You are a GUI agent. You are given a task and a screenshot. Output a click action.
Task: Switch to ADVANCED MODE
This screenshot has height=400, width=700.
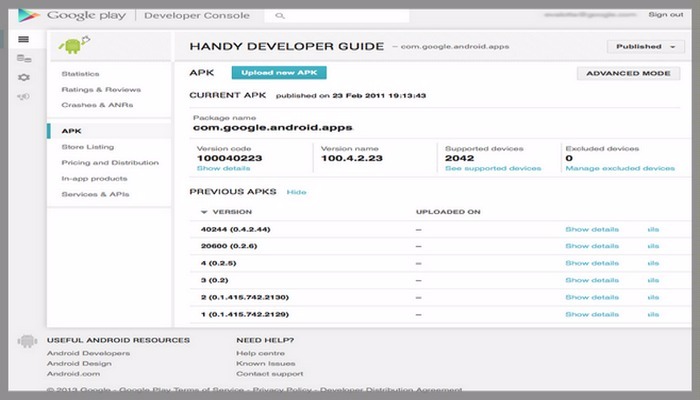coord(626,73)
